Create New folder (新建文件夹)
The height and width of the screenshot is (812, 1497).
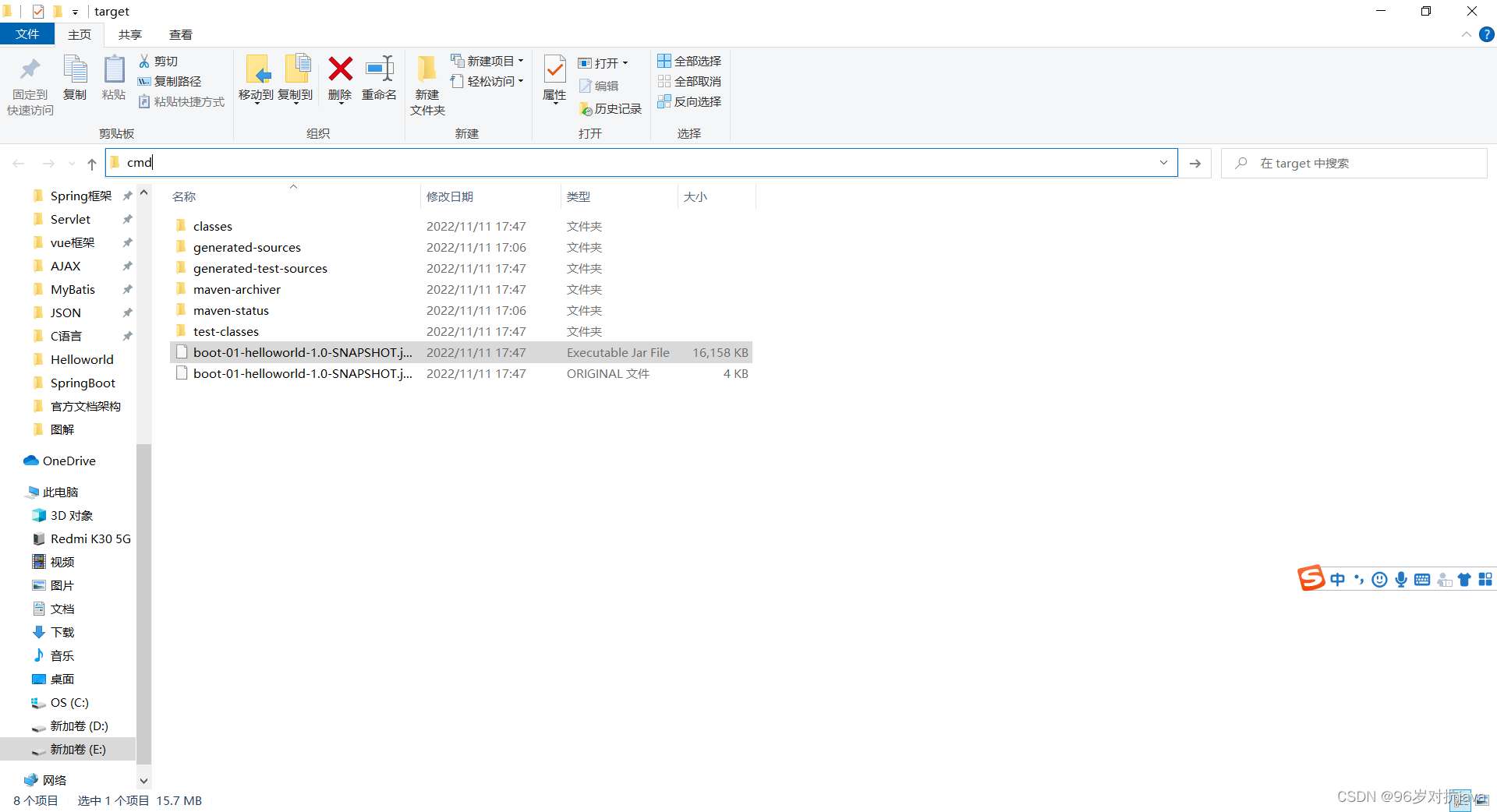[427, 84]
